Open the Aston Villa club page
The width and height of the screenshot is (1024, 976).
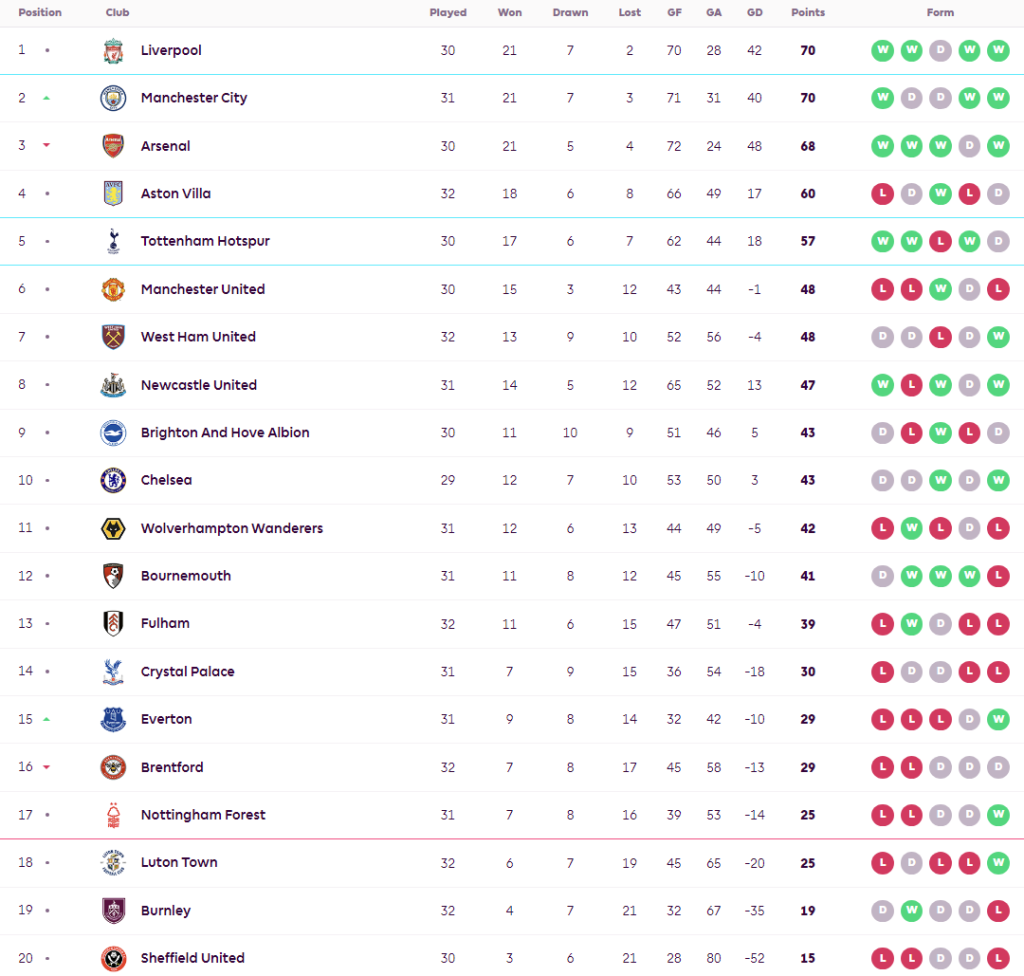[x=176, y=194]
